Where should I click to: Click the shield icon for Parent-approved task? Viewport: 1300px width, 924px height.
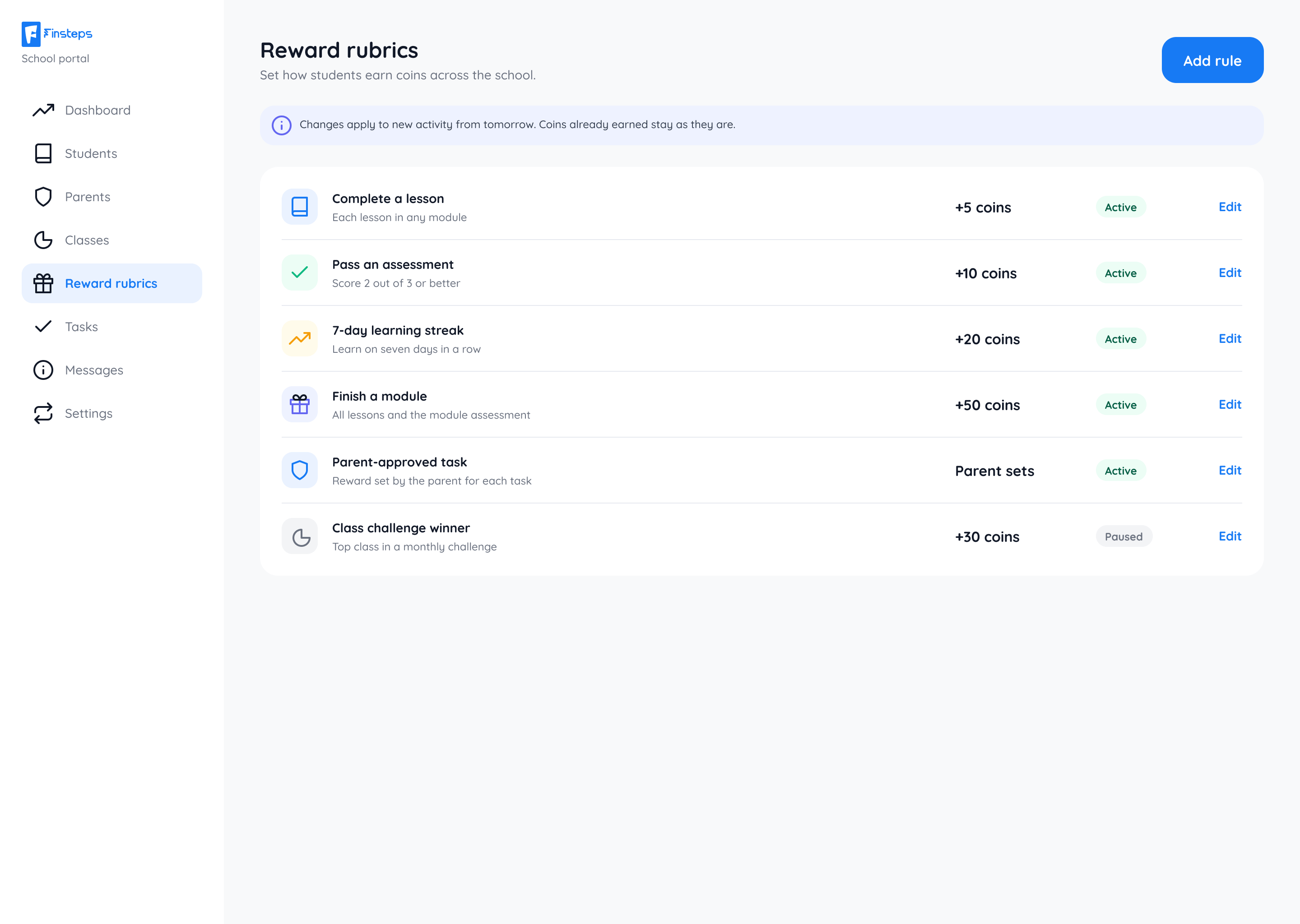tap(299, 470)
